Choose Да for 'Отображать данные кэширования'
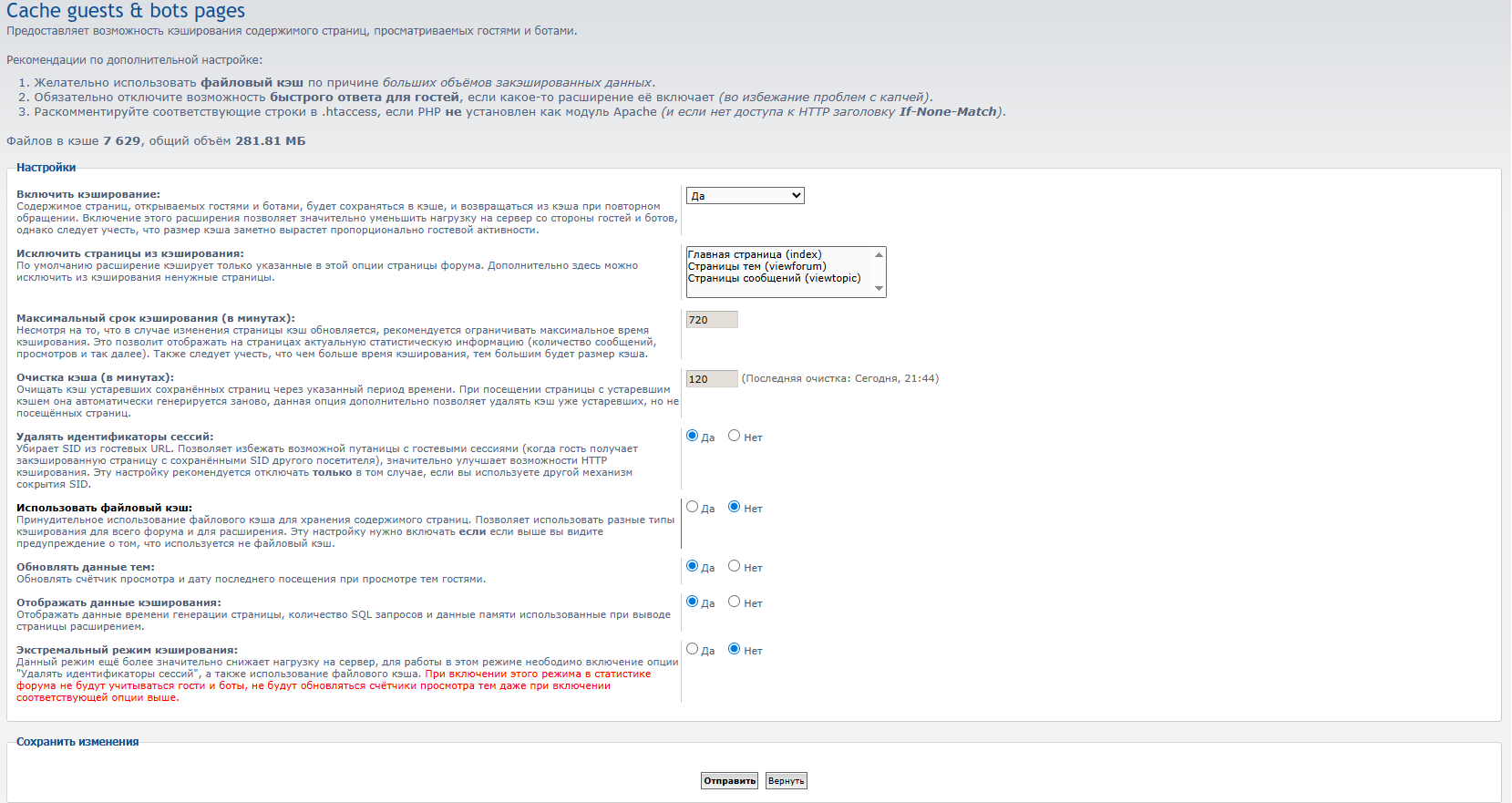This screenshot has height=803, width=1512. click(x=693, y=602)
